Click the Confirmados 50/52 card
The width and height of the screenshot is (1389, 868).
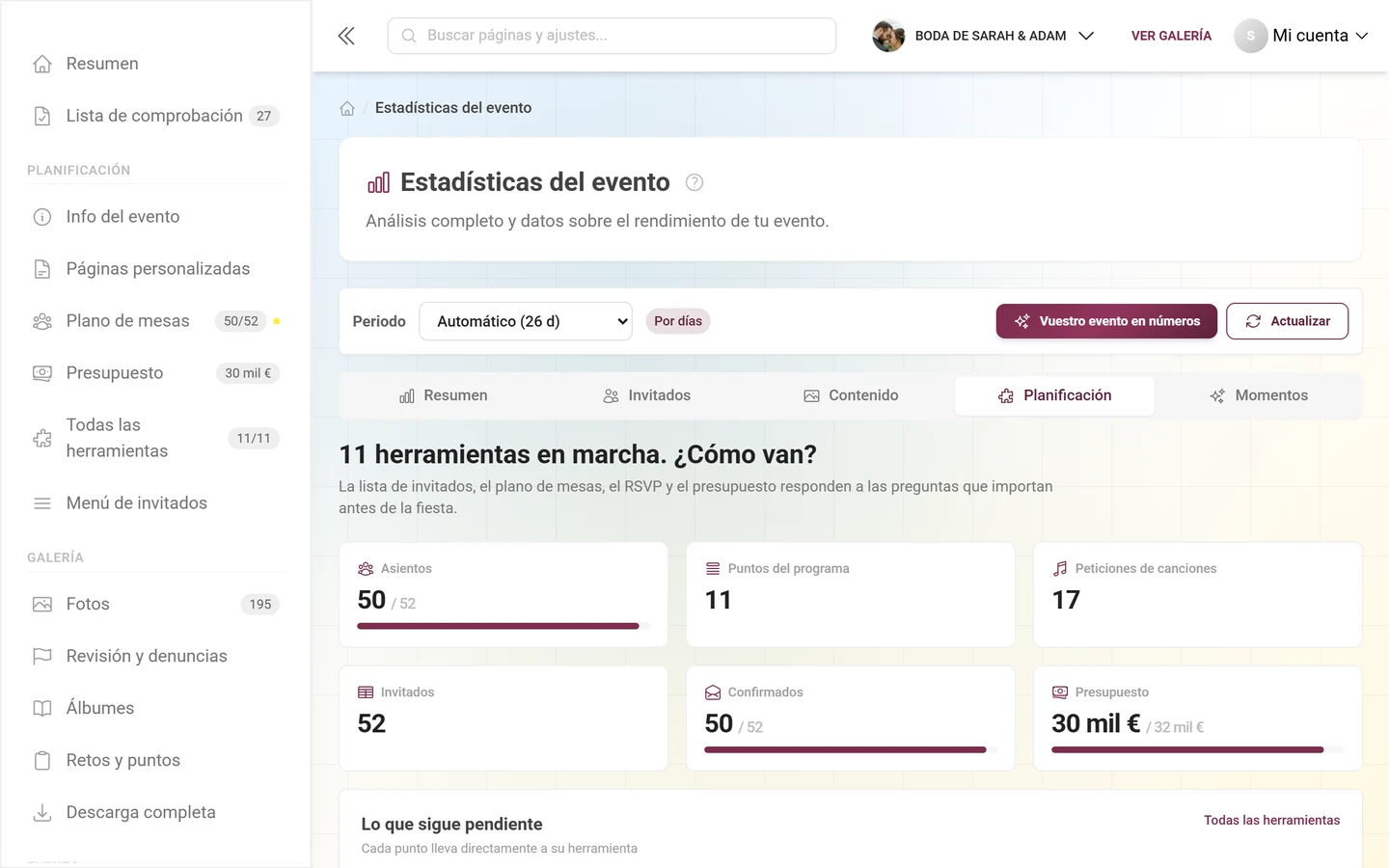click(x=851, y=719)
